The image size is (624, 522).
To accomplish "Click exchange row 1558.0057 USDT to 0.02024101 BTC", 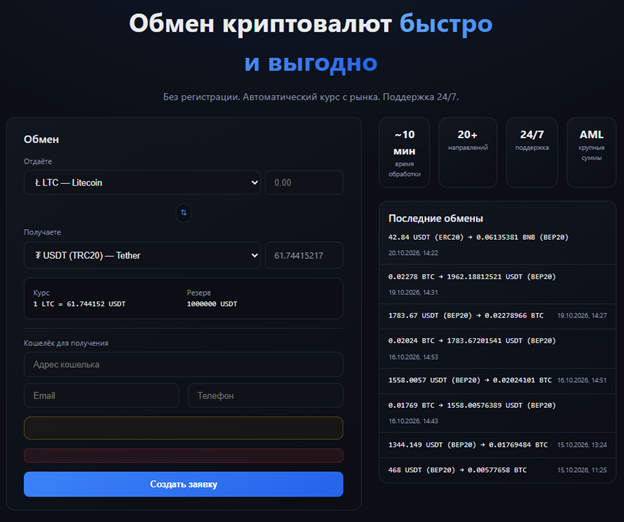I will pyautogui.click(x=497, y=381).
